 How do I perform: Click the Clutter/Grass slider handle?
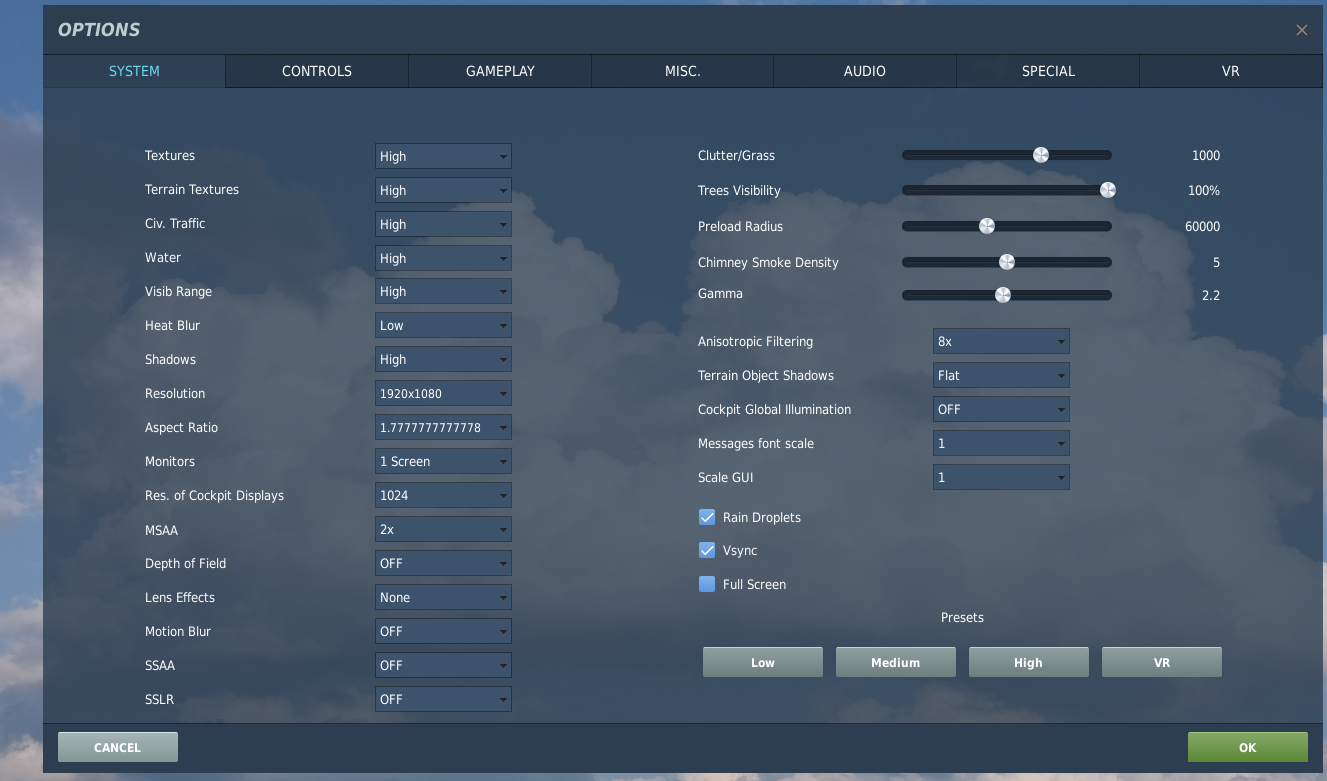[x=1041, y=155]
